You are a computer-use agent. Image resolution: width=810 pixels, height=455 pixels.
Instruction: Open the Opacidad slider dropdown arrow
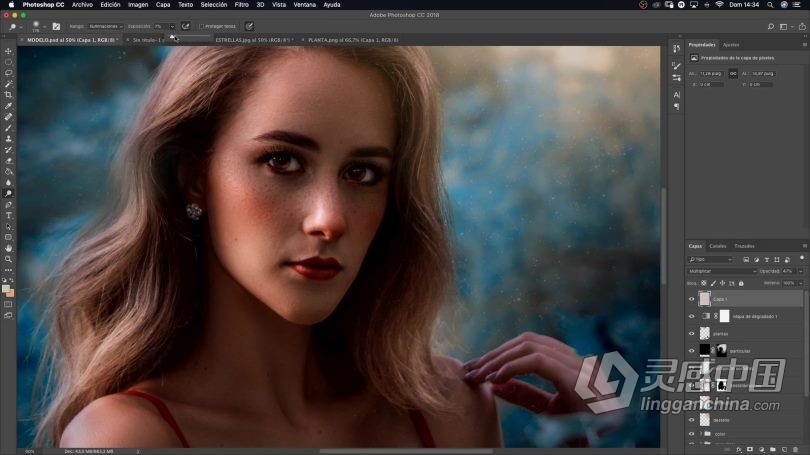801,271
